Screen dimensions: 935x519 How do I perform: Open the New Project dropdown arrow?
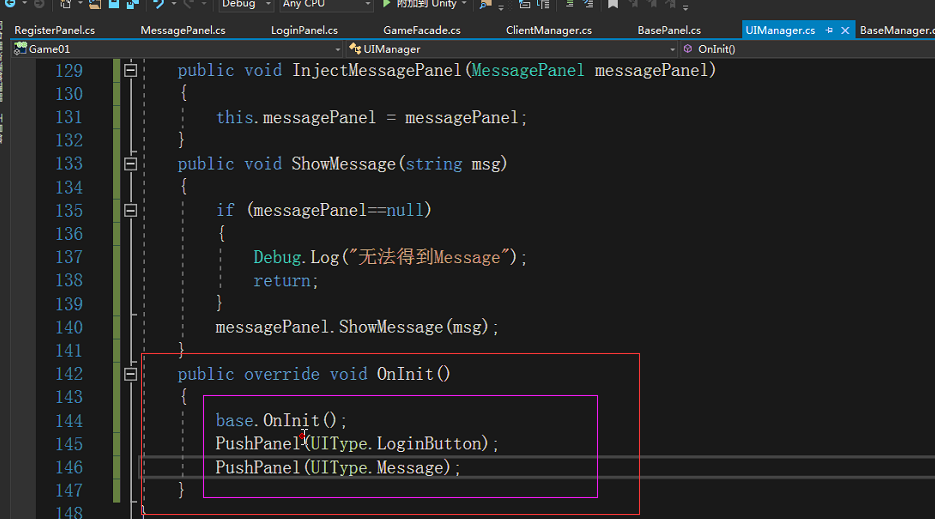80,4
